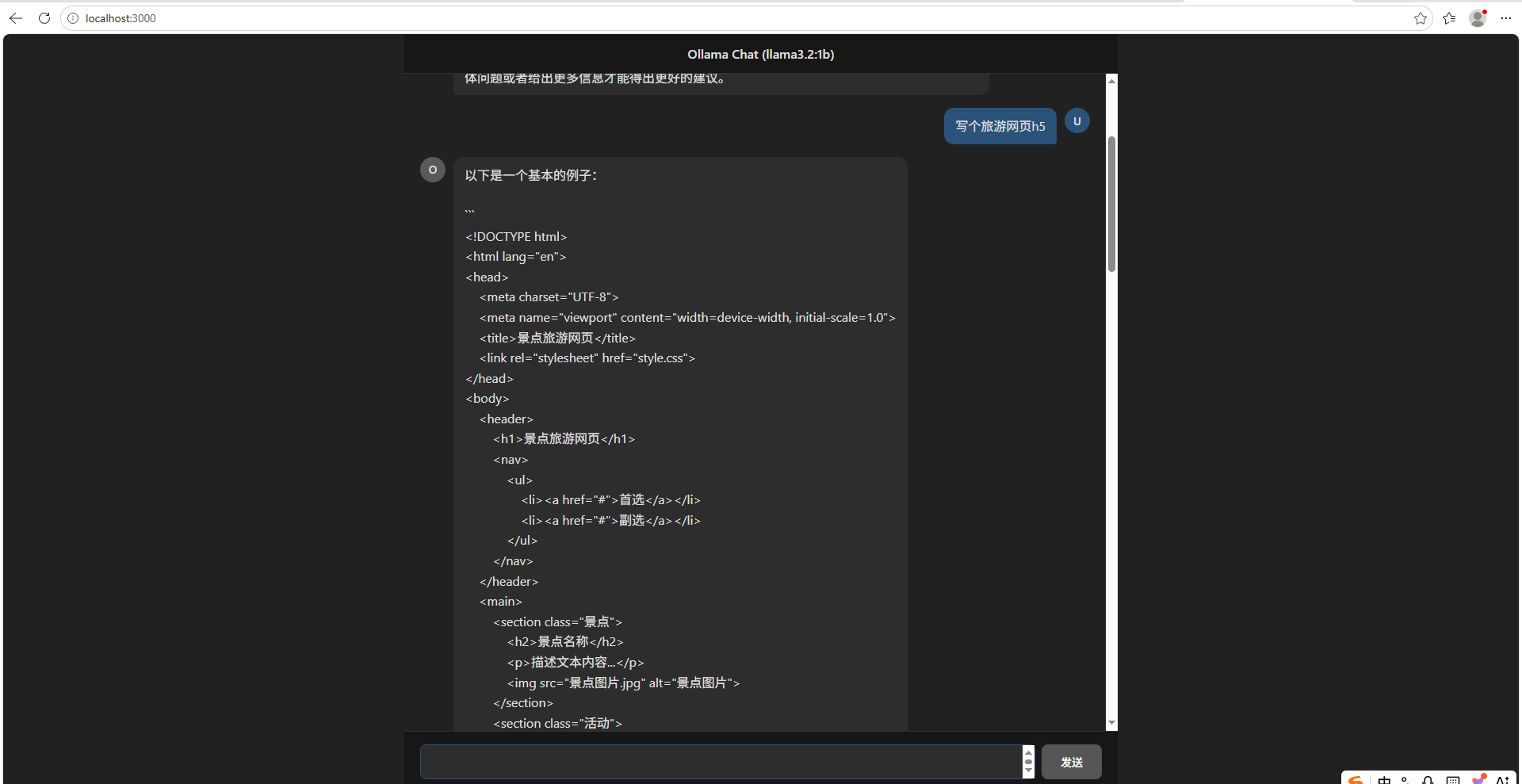Click the meta charset="UTF-8" line
This screenshot has height=784, width=1522.
[x=549, y=297]
